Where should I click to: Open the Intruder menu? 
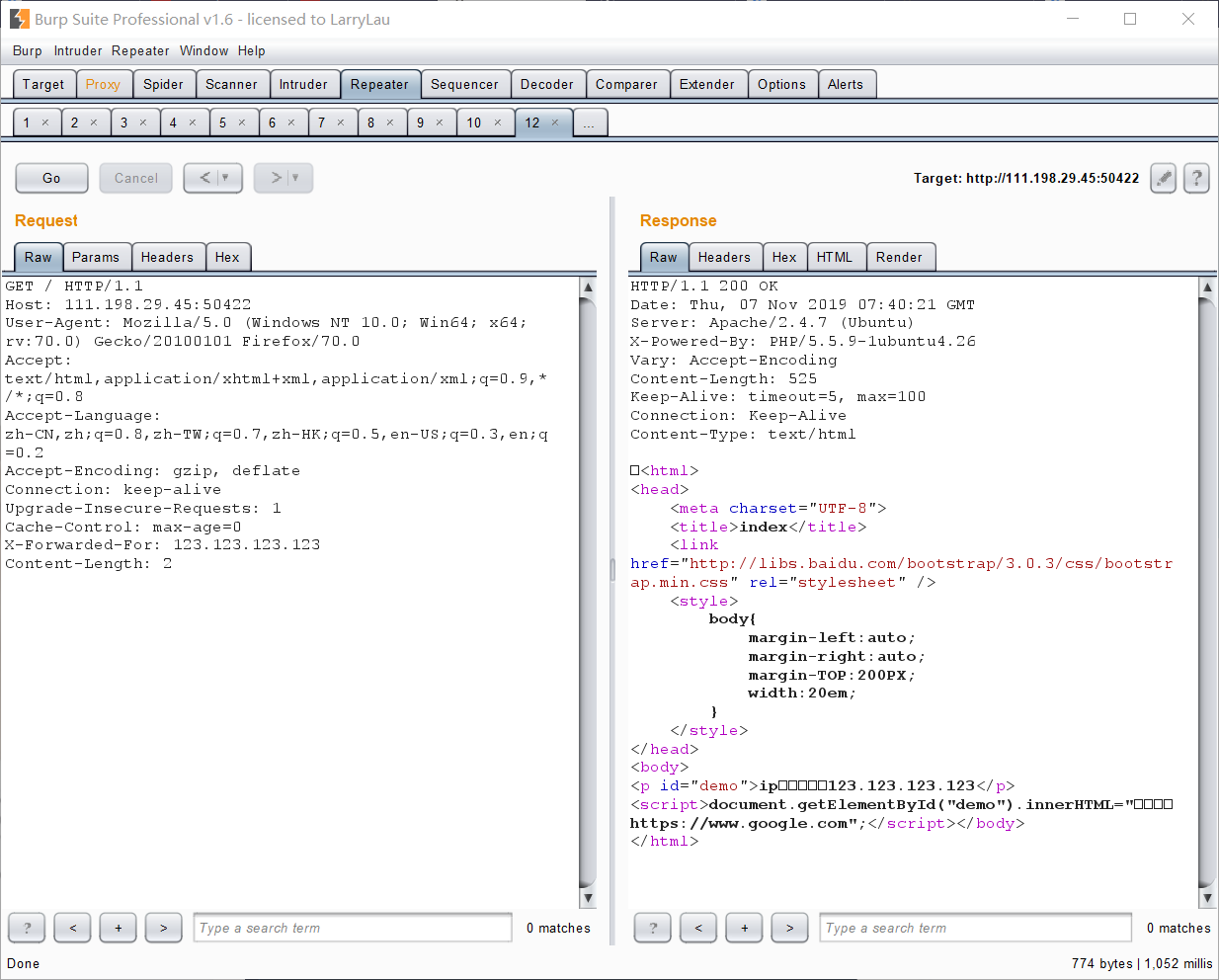pyautogui.click(x=78, y=50)
